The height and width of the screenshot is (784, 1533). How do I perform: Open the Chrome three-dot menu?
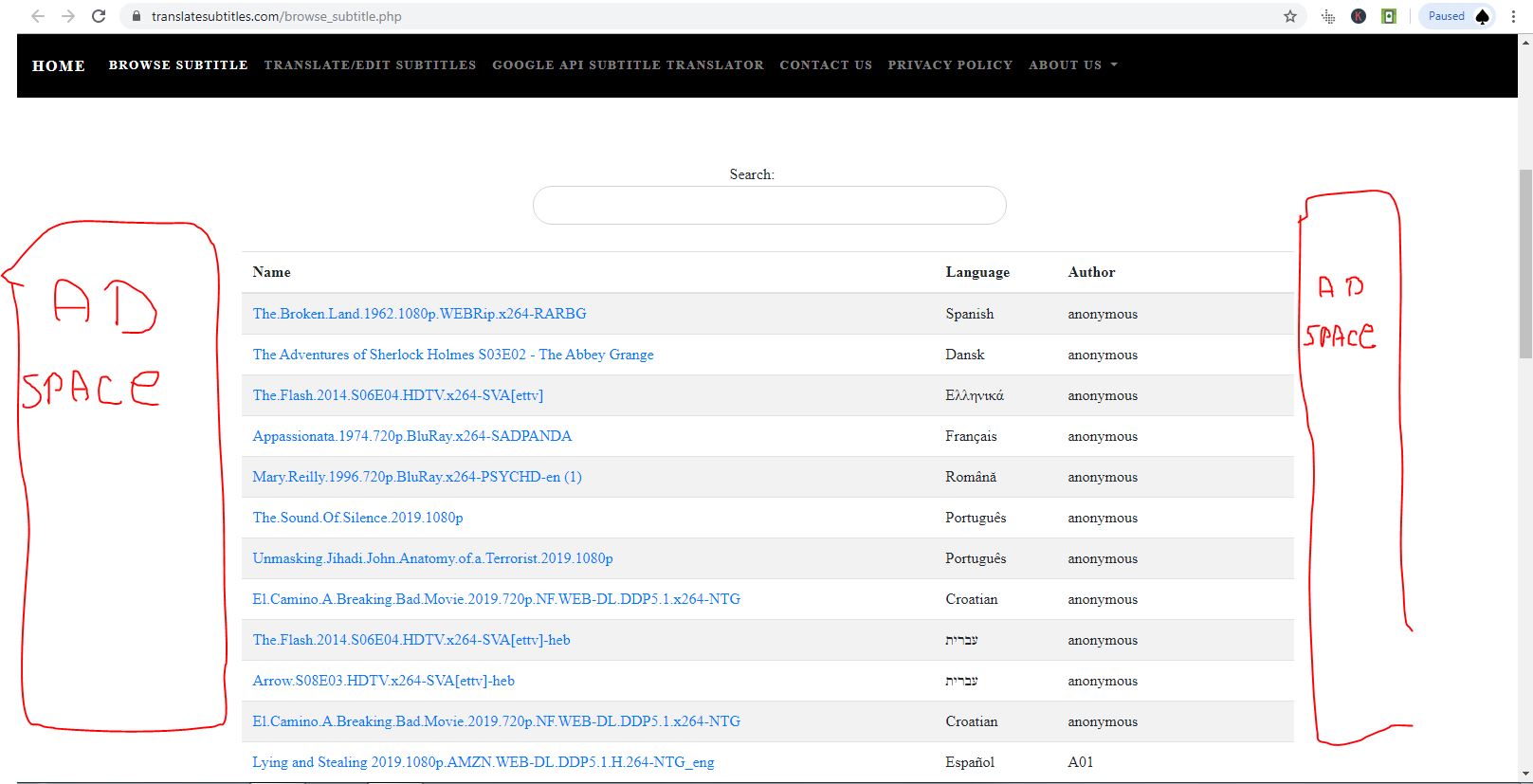coord(1513,16)
